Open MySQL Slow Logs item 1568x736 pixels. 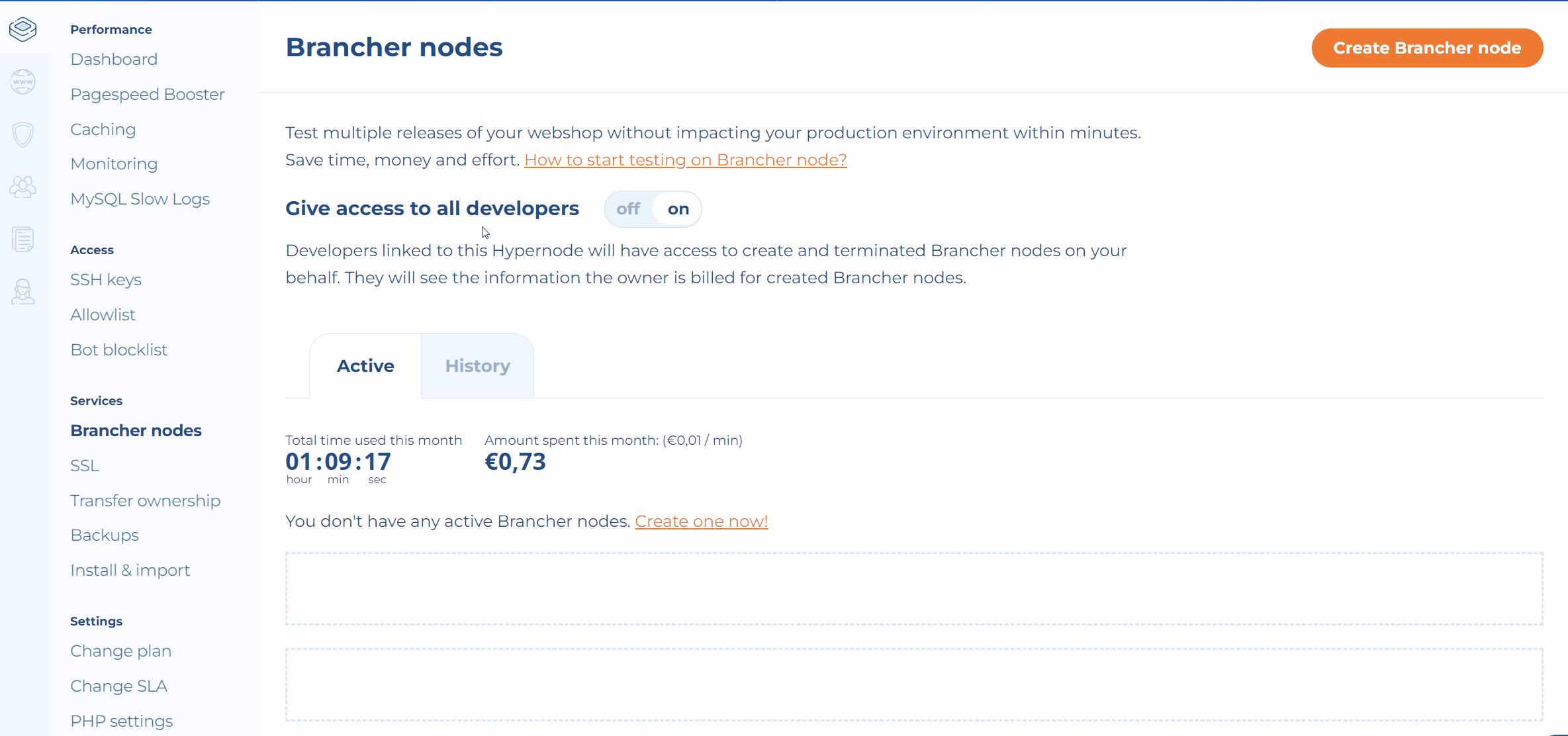(140, 199)
